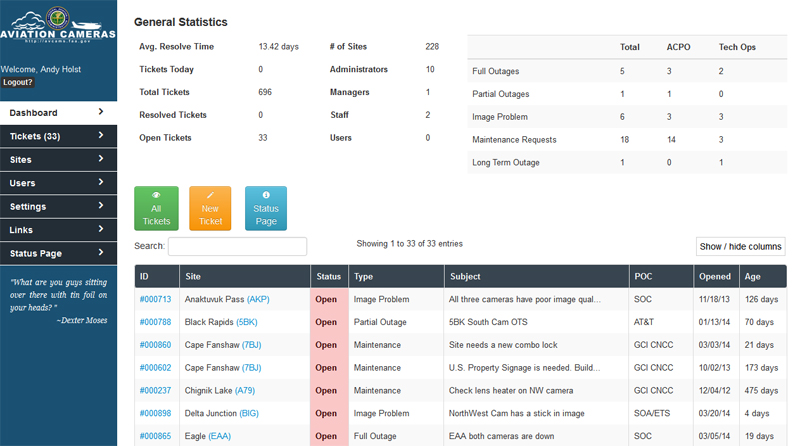800x446 pixels.
Task: Sort table by the Age column header
Action: tap(752, 277)
